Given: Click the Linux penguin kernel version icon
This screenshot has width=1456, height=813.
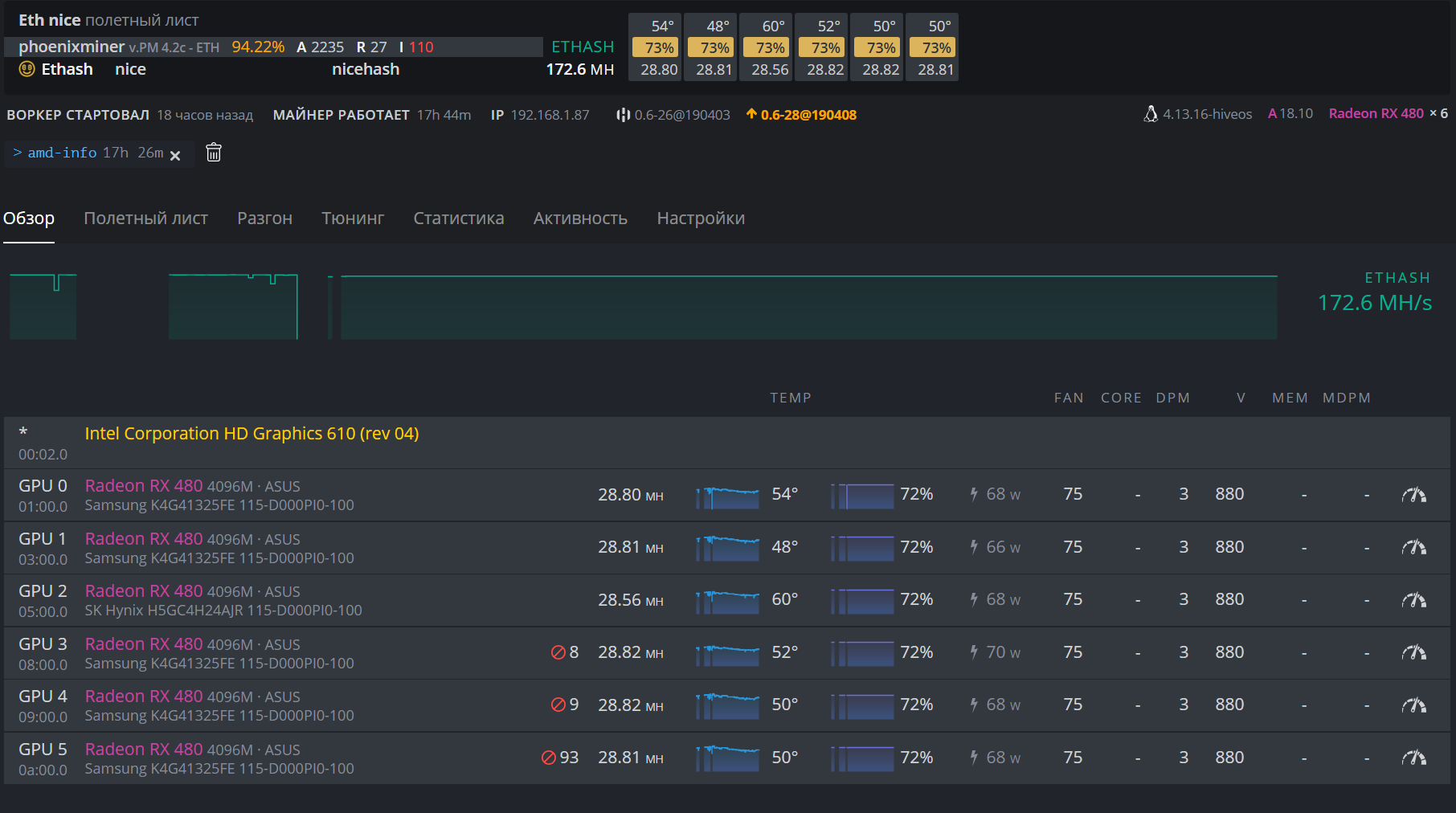Looking at the screenshot, I should [1151, 114].
